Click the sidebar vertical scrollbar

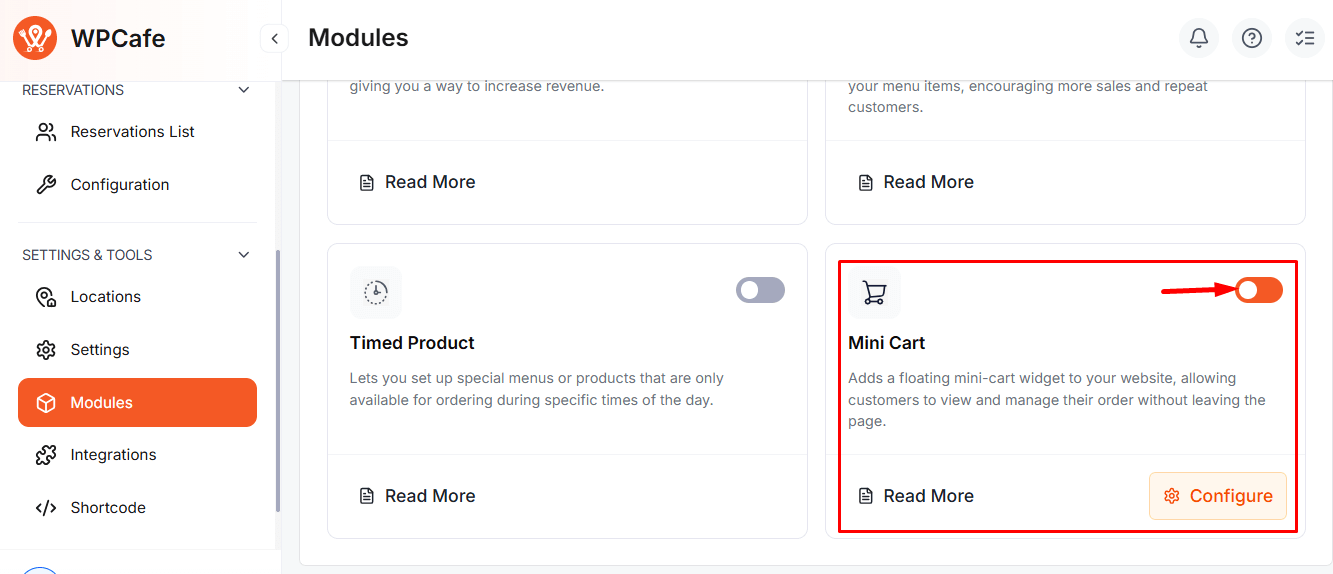click(x=278, y=380)
